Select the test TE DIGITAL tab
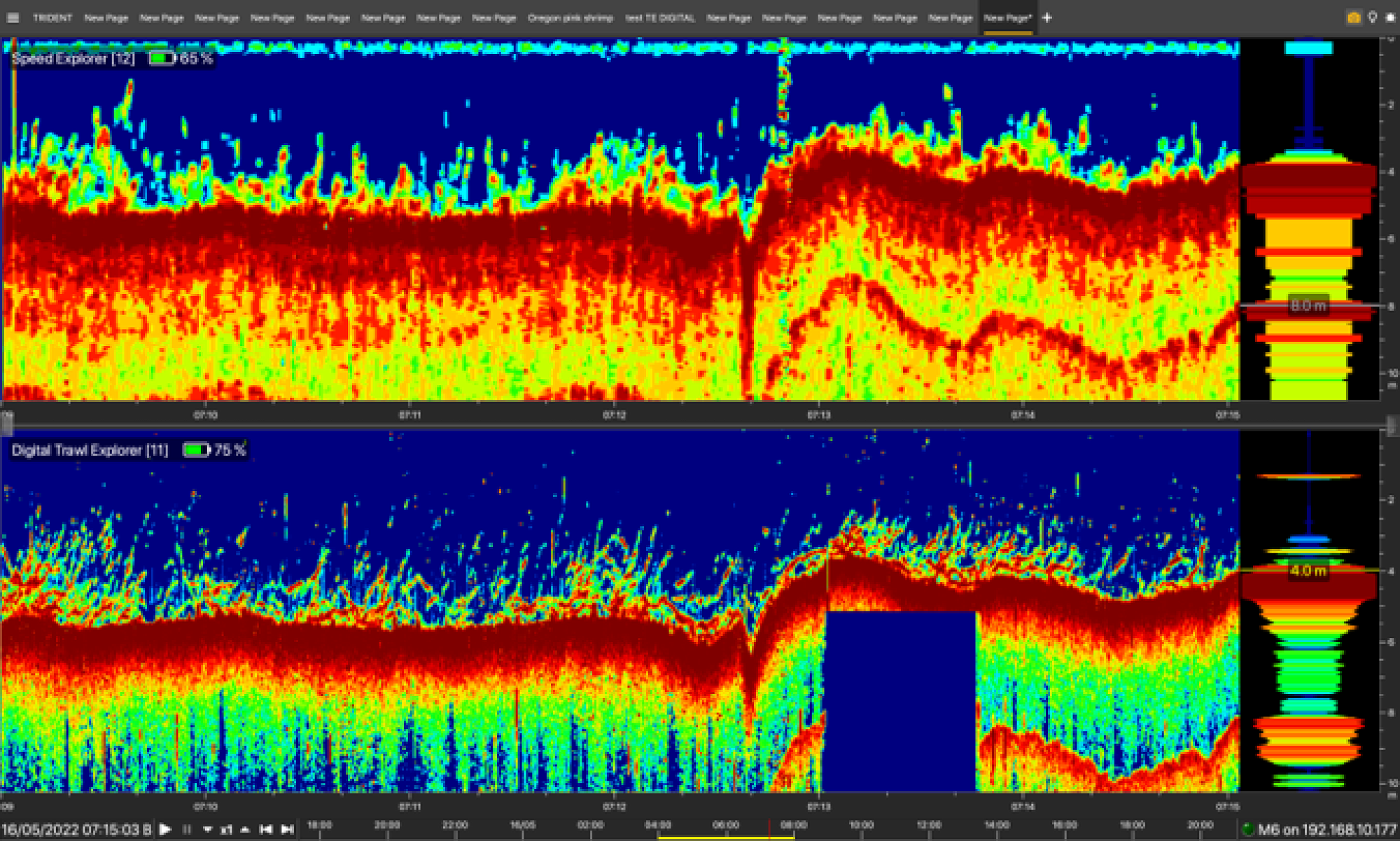1400x841 pixels. click(660, 18)
